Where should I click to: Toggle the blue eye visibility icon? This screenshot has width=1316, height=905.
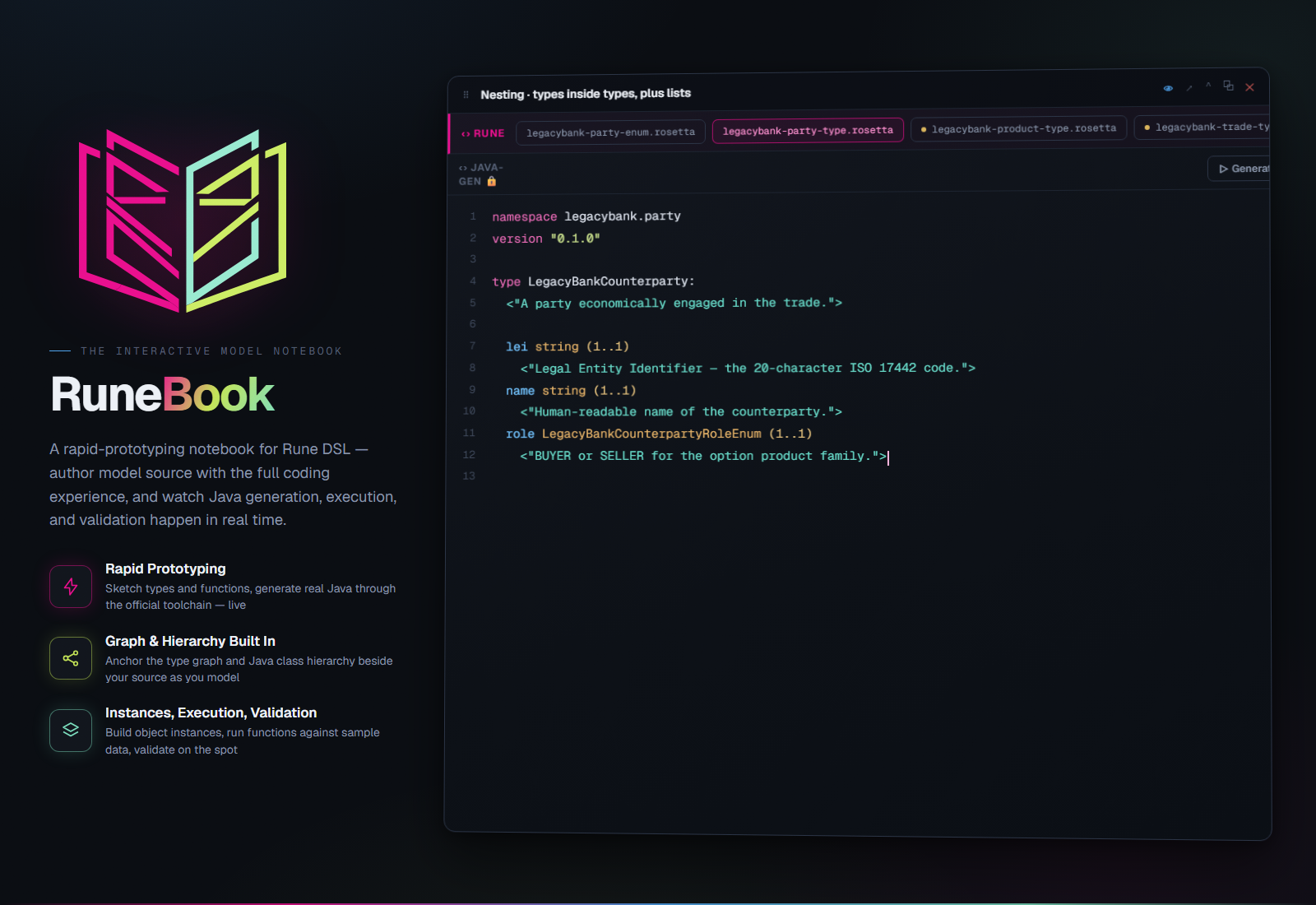click(x=1168, y=88)
